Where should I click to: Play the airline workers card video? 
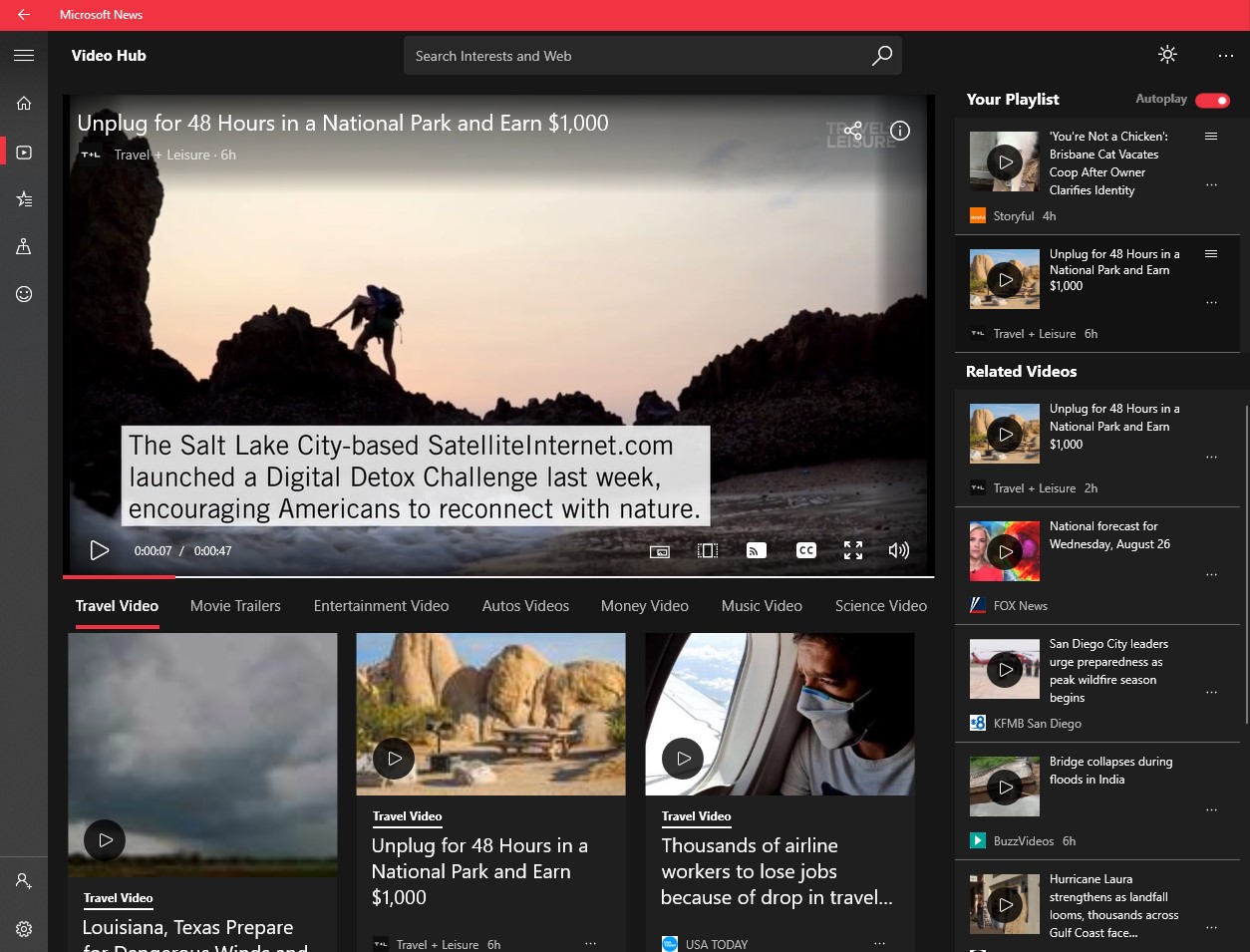[x=683, y=759]
